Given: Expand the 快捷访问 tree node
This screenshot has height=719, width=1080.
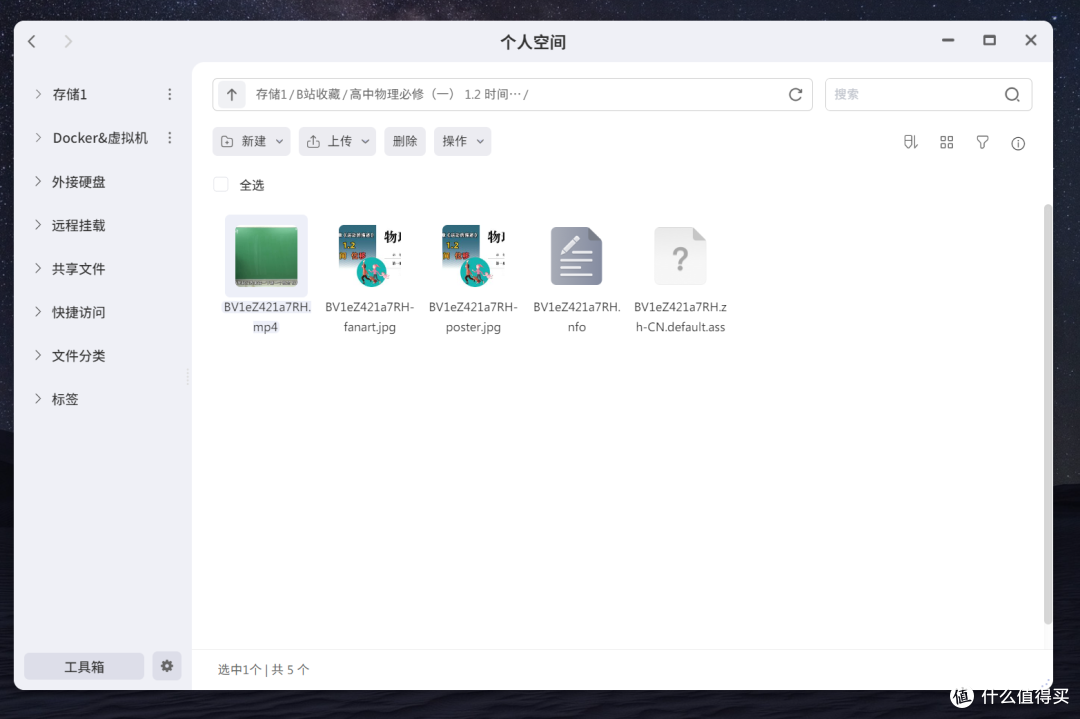Looking at the screenshot, I should tap(38, 311).
